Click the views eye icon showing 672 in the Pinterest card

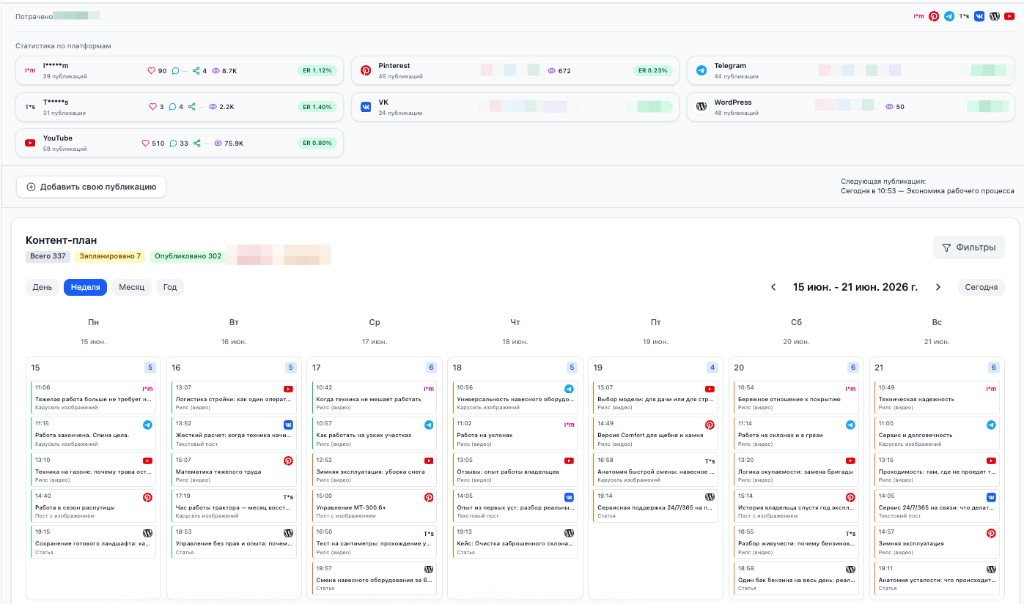coord(552,71)
